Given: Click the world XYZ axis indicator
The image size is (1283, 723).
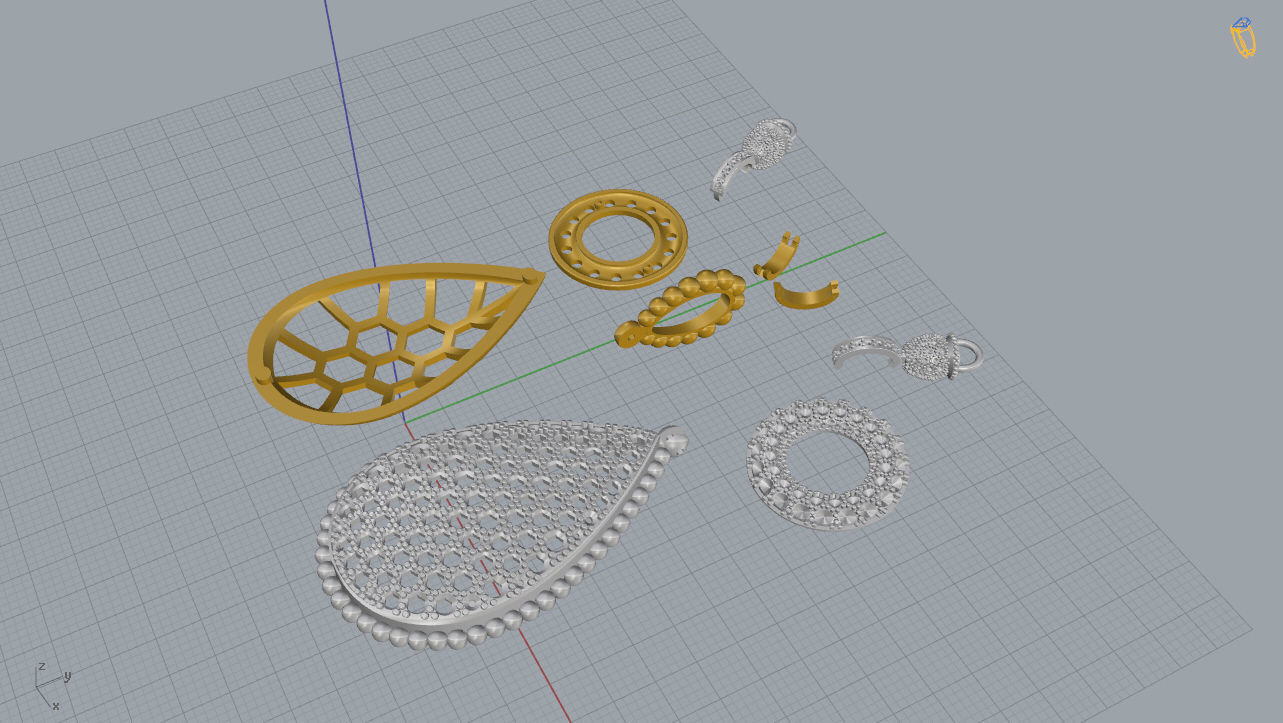Looking at the screenshot, I should (x=53, y=685).
